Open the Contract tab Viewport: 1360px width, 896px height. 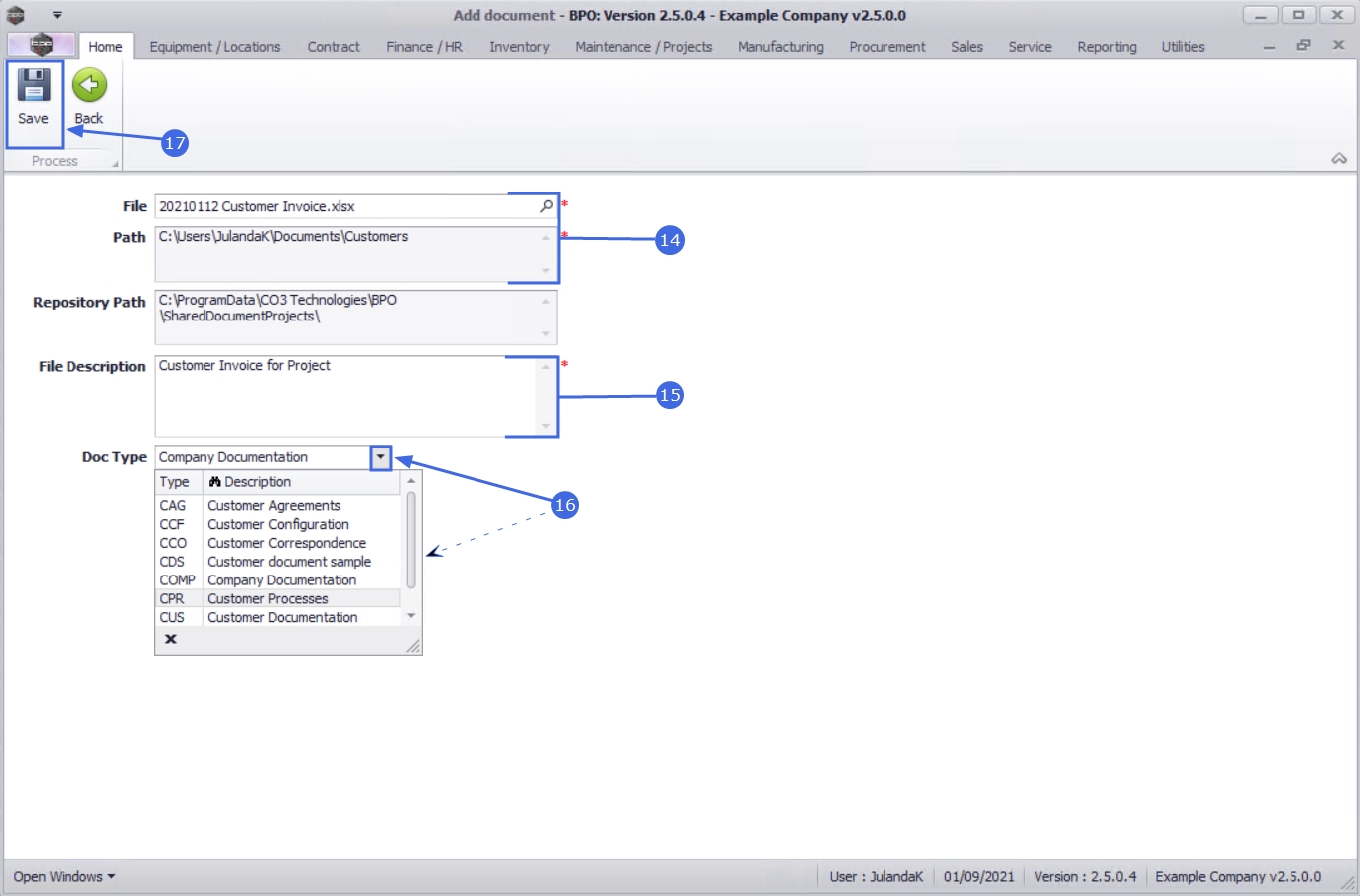[334, 47]
